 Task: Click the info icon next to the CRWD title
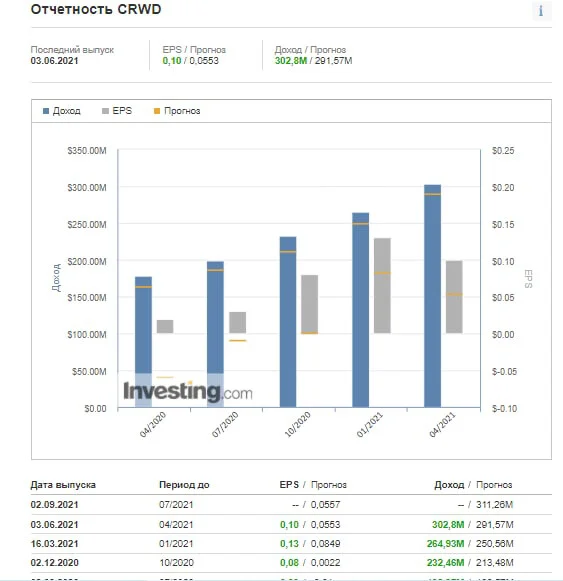click(x=541, y=10)
